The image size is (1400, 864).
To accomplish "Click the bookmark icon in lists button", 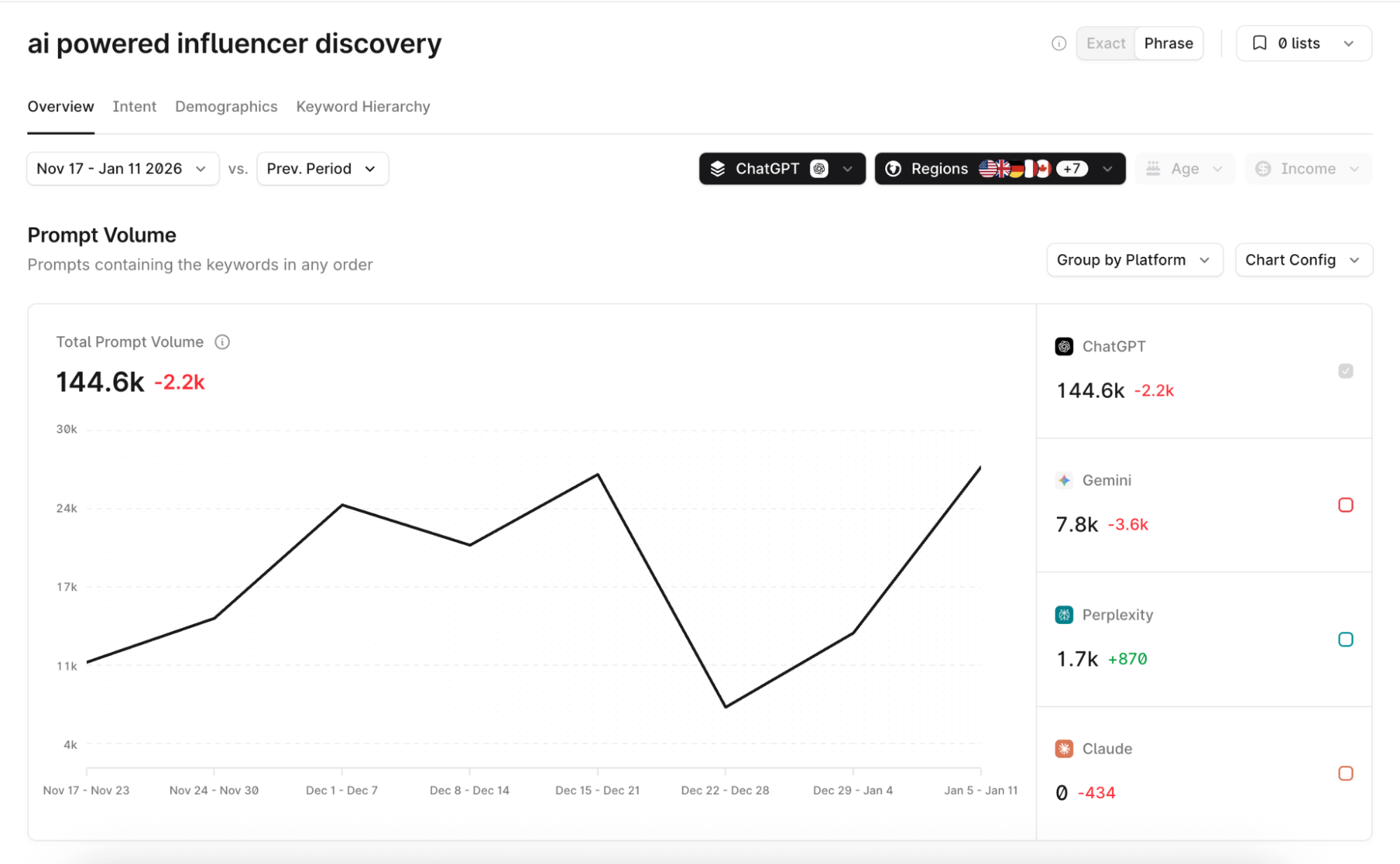I will [x=1259, y=43].
